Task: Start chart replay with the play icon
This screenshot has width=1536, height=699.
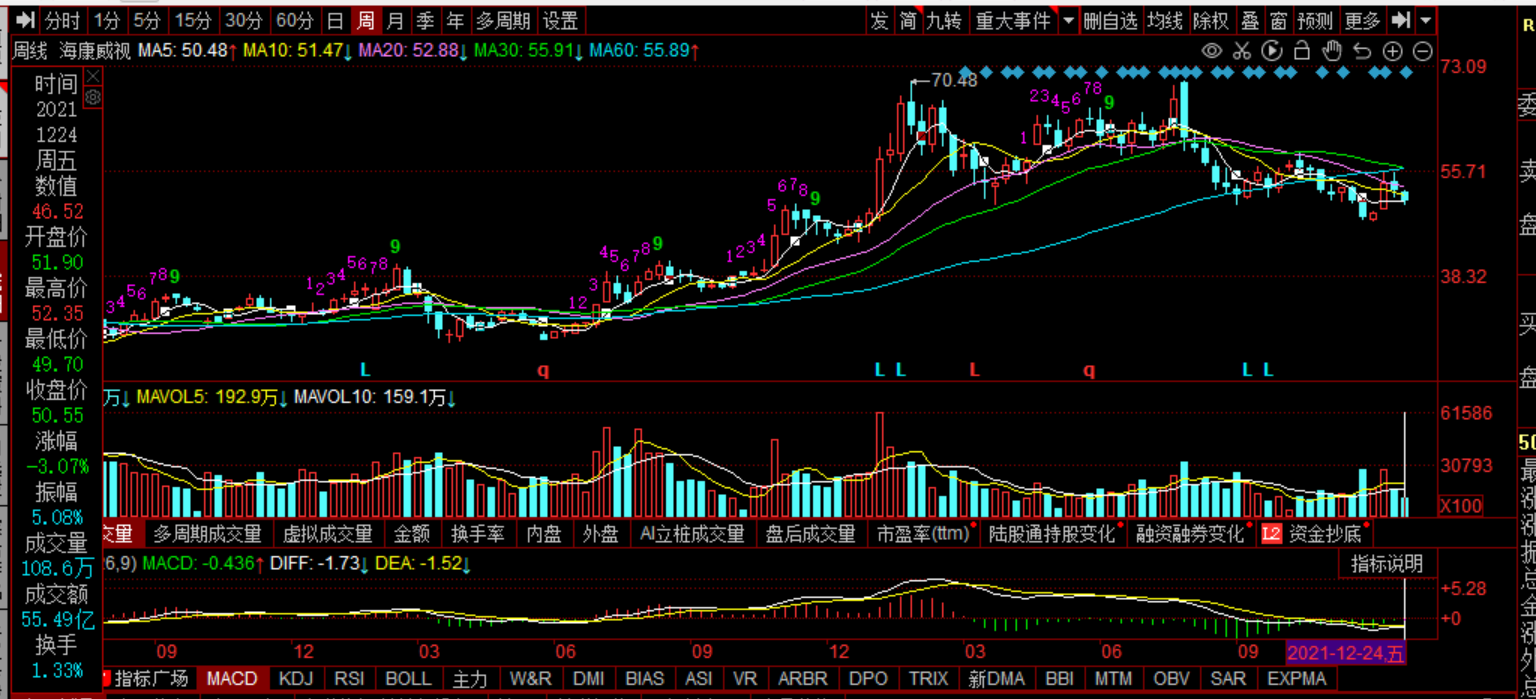Action: point(1272,51)
